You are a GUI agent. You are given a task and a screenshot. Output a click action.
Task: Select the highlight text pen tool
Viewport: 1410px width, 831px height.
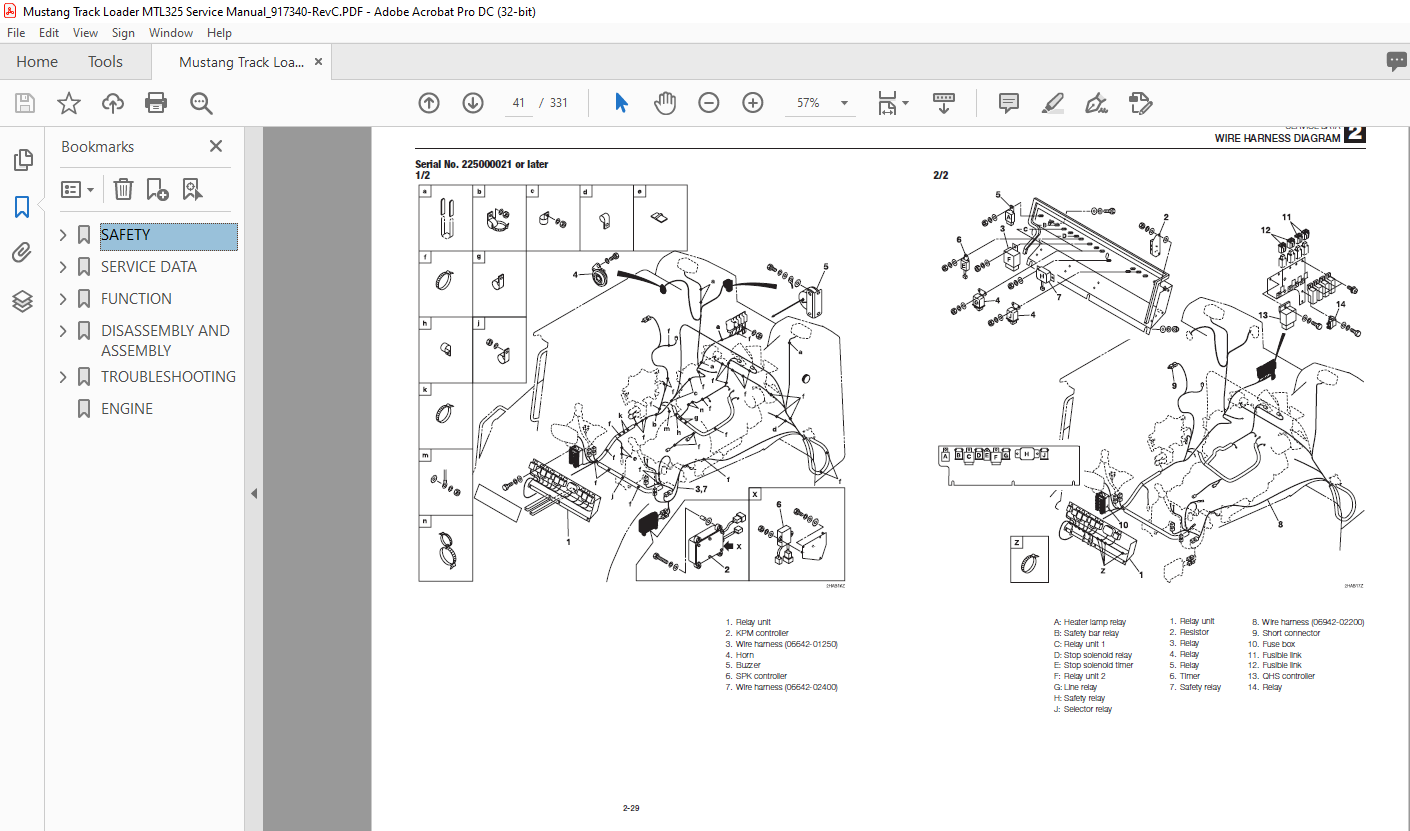pyautogui.click(x=1052, y=103)
